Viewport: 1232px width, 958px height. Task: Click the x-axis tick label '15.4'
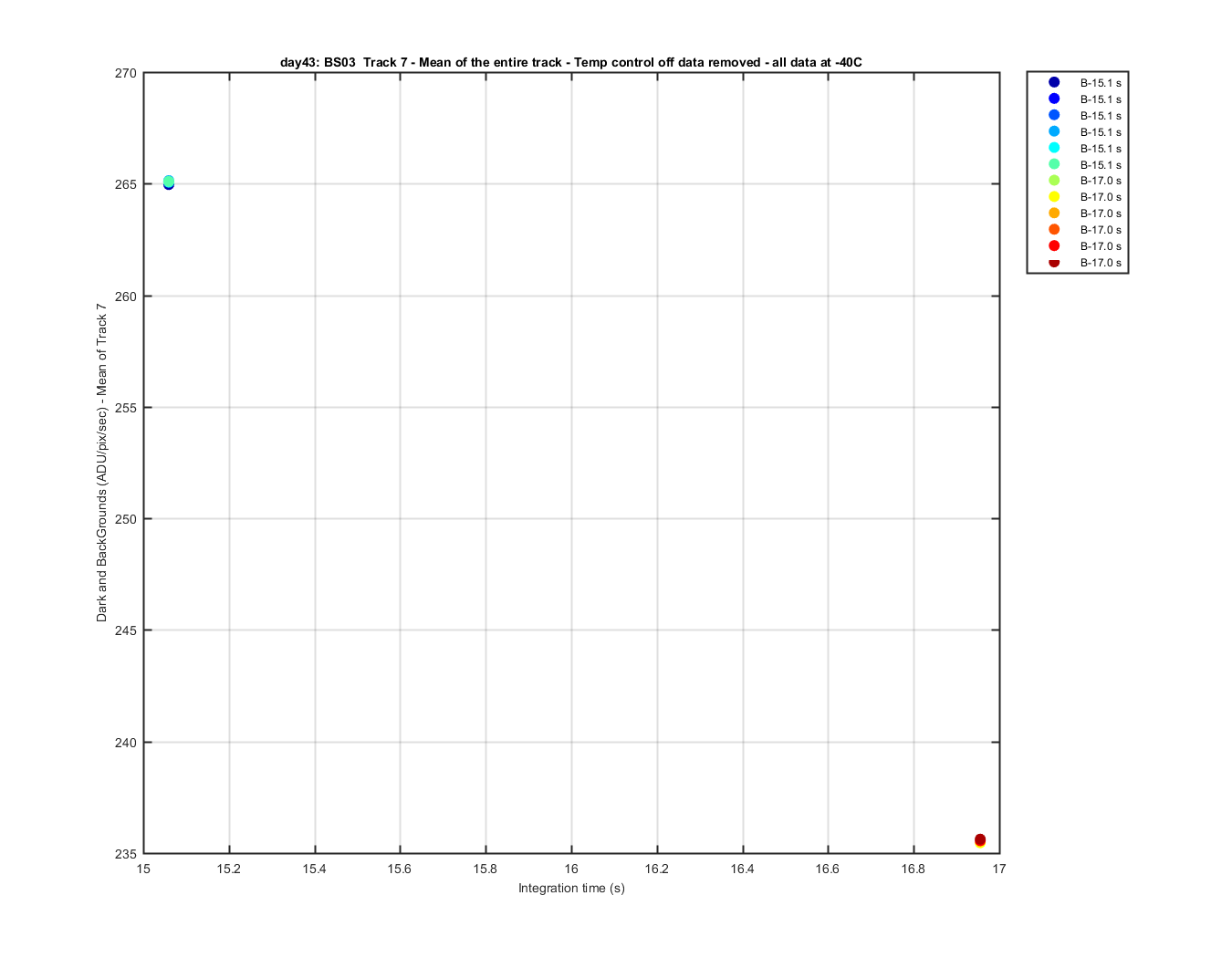(315, 869)
